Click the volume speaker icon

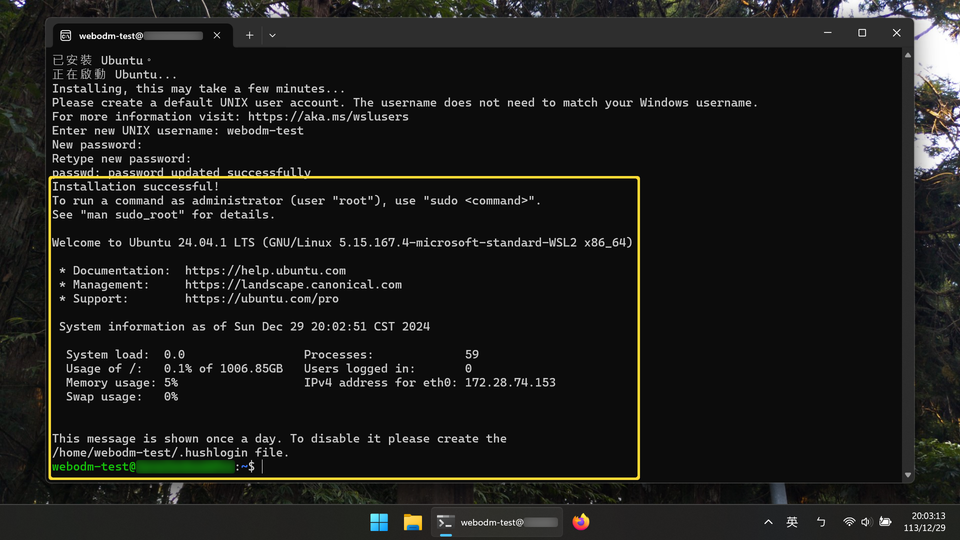click(866, 522)
